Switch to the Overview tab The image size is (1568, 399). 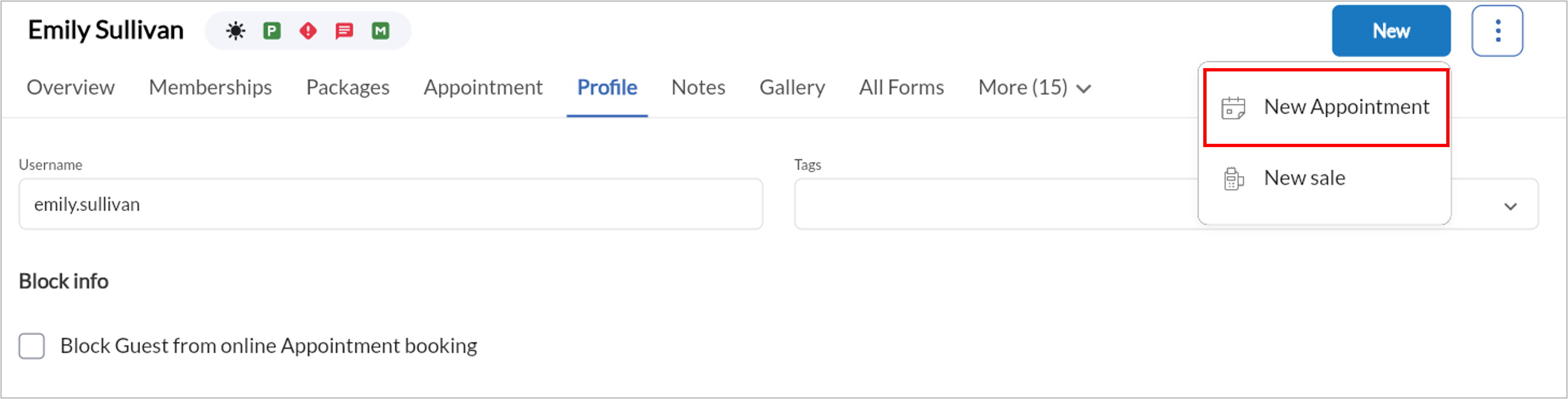(x=71, y=87)
